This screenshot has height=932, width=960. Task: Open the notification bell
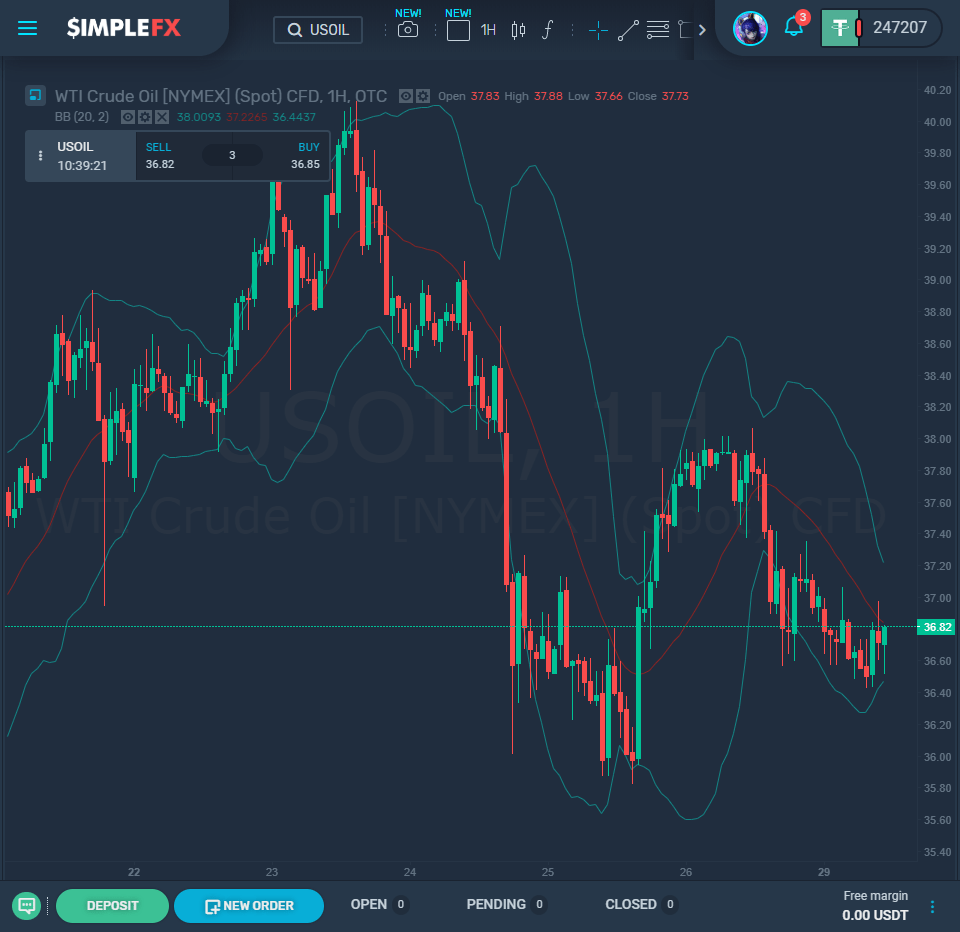(793, 27)
